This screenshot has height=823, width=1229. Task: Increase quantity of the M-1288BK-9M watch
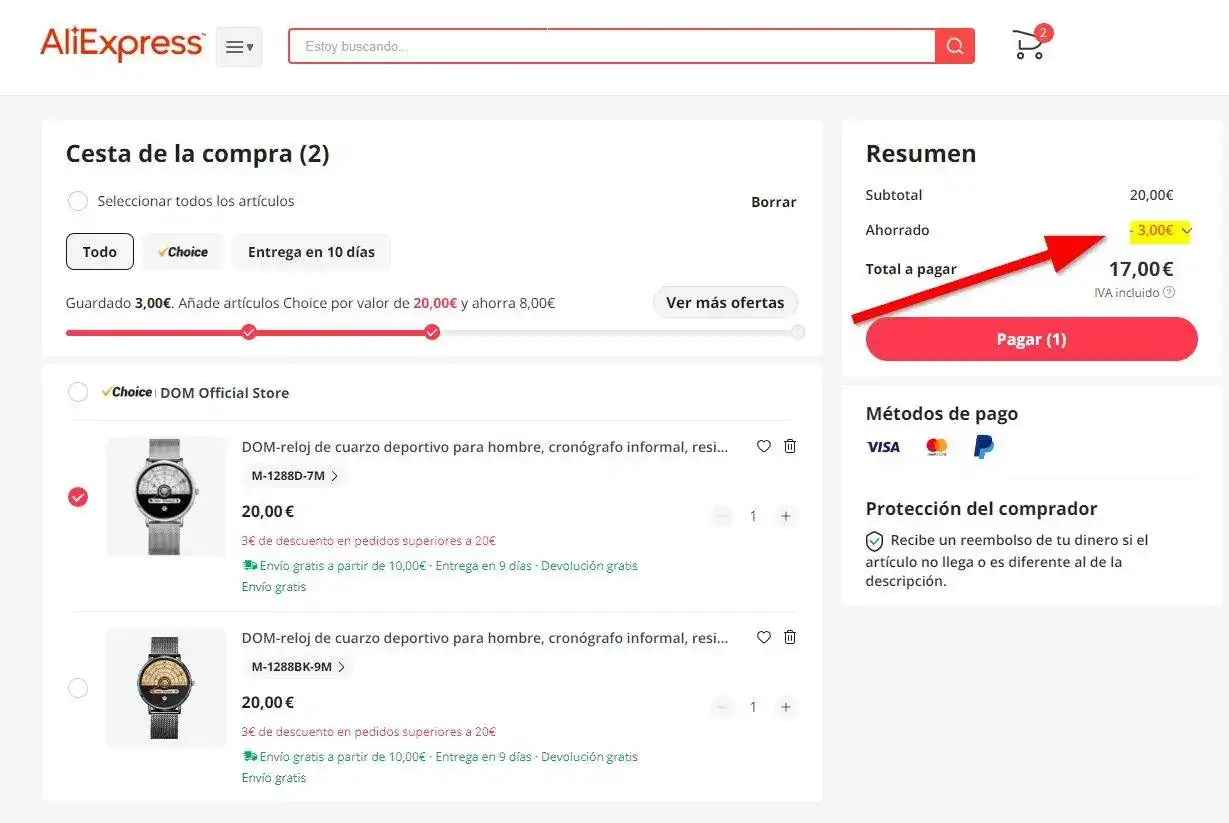(x=786, y=707)
